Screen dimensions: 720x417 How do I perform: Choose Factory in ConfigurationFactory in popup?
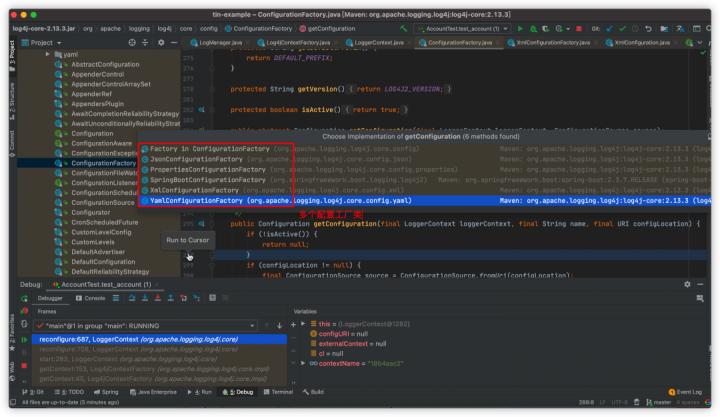pyautogui.click(x=425, y=149)
